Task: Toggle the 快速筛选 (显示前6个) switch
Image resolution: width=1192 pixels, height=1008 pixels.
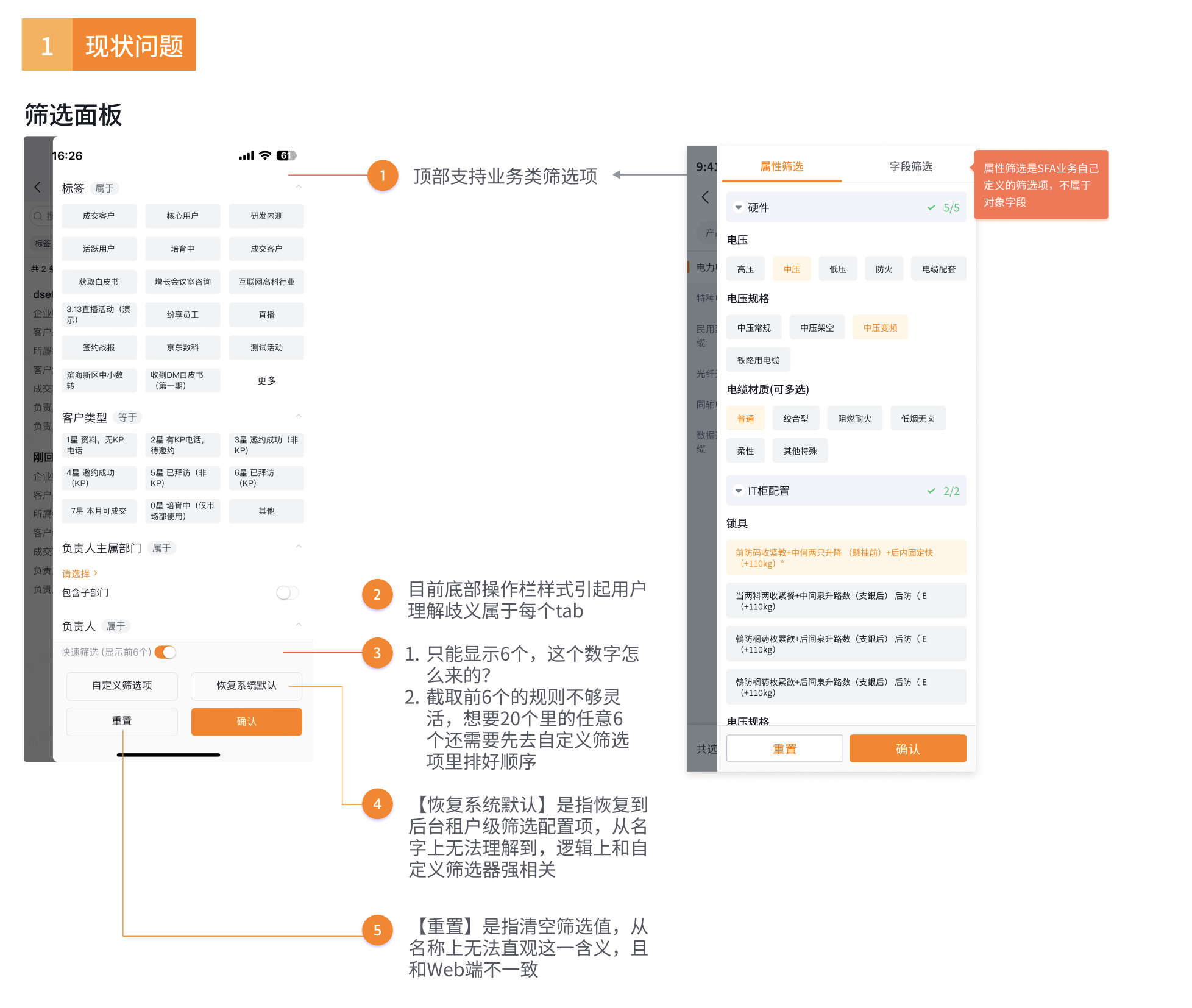Action: (x=165, y=652)
